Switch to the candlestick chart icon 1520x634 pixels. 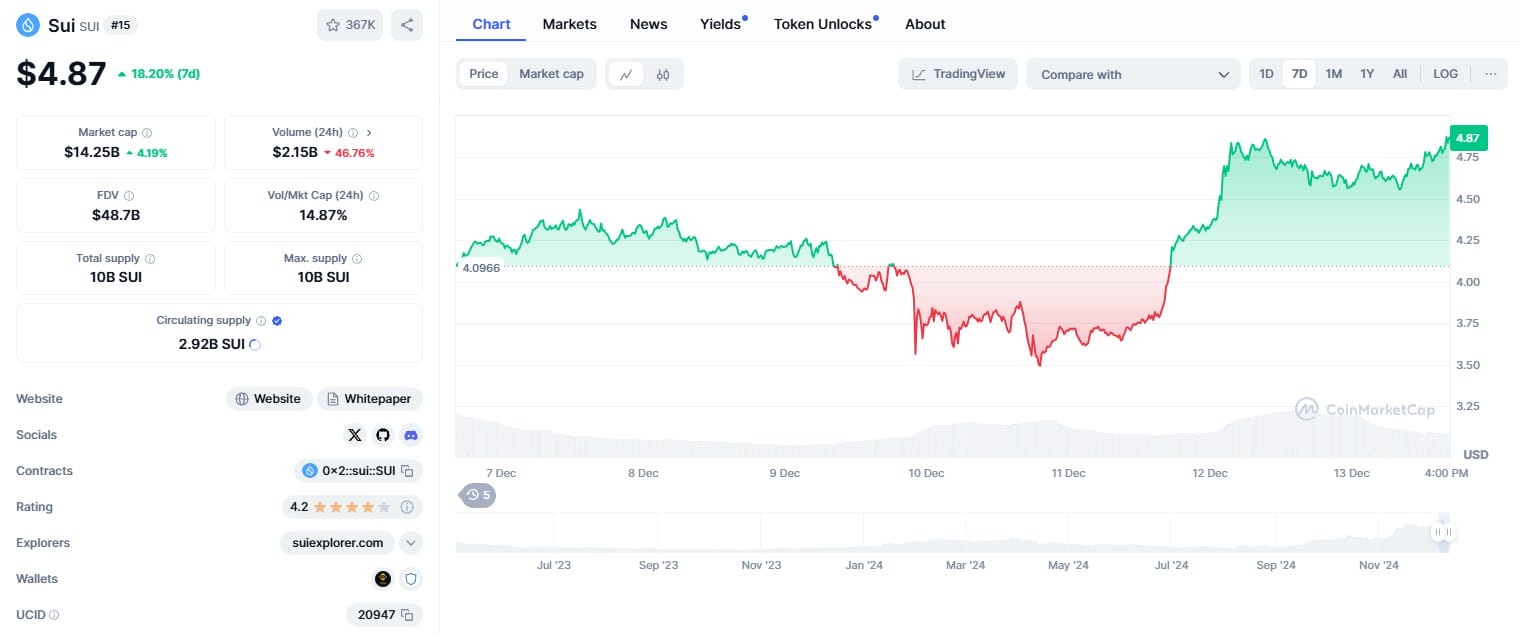coord(663,74)
